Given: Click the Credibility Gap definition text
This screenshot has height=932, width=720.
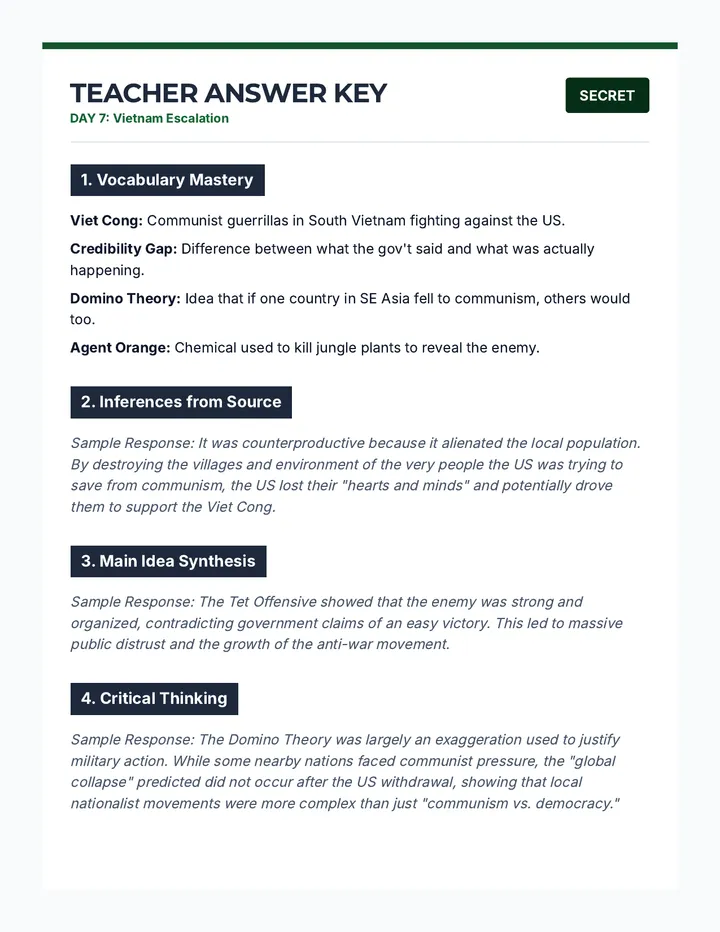Looking at the screenshot, I should (x=332, y=260).
